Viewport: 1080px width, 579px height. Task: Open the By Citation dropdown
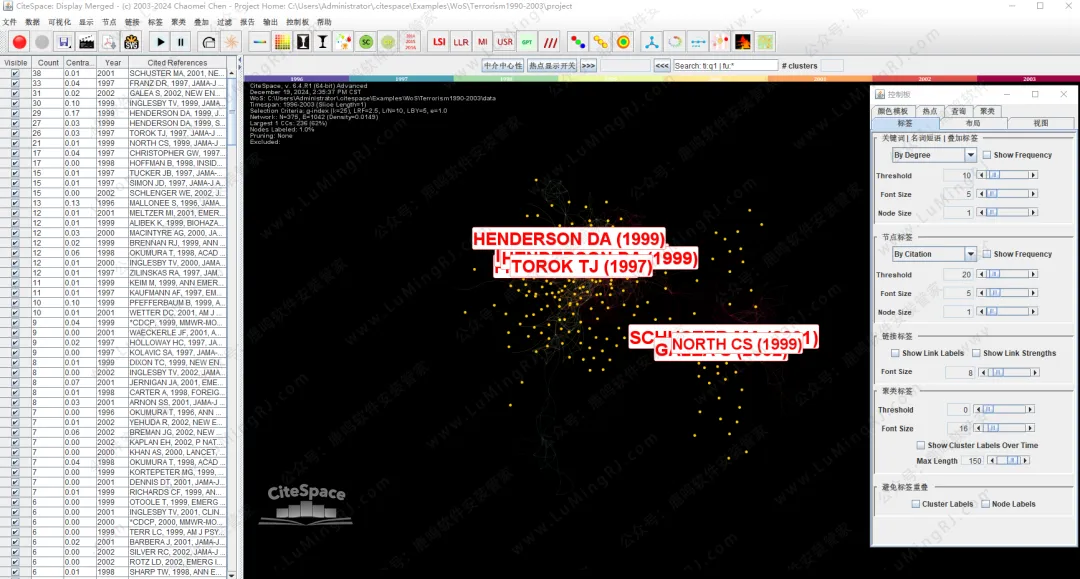pyautogui.click(x=934, y=254)
